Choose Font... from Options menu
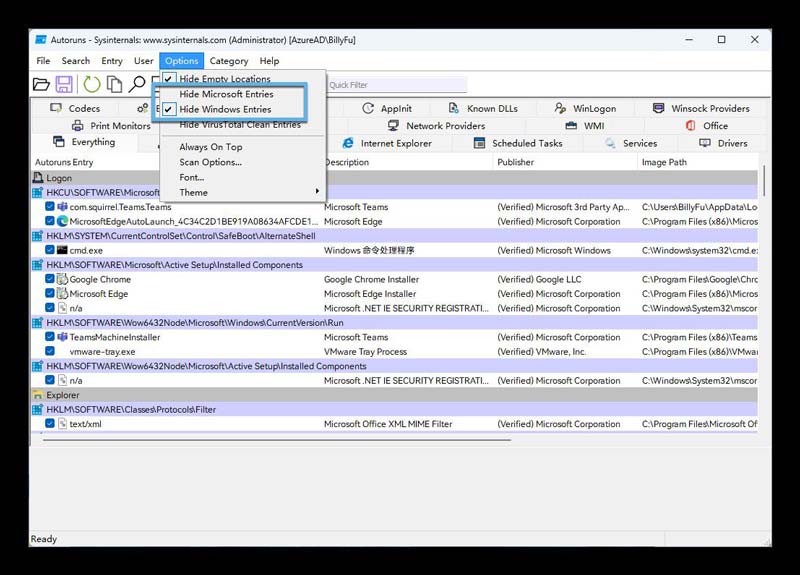Viewport: 800px width, 575px height. (243, 178)
